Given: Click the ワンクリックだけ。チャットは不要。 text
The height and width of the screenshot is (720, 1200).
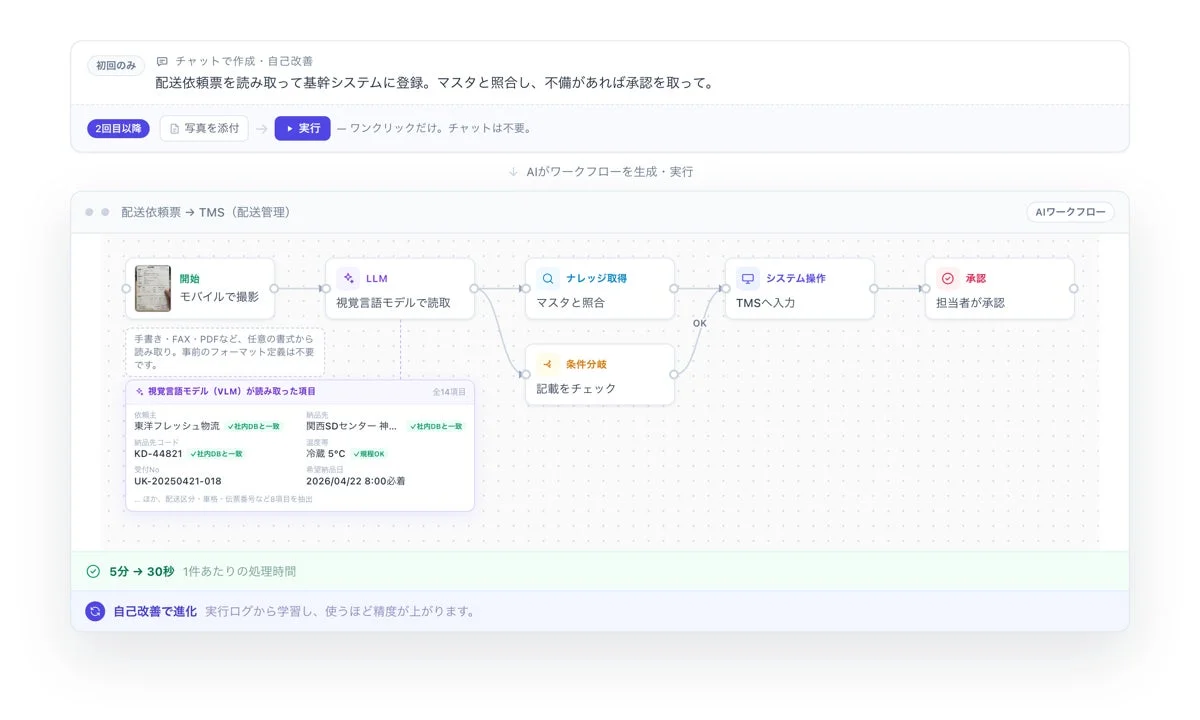Looking at the screenshot, I should pyautogui.click(x=440, y=128).
